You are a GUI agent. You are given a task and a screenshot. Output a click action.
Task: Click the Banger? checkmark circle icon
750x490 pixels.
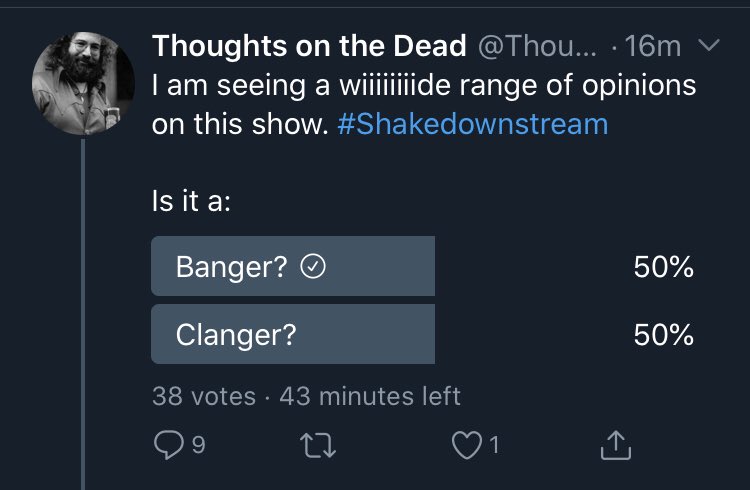(x=313, y=267)
